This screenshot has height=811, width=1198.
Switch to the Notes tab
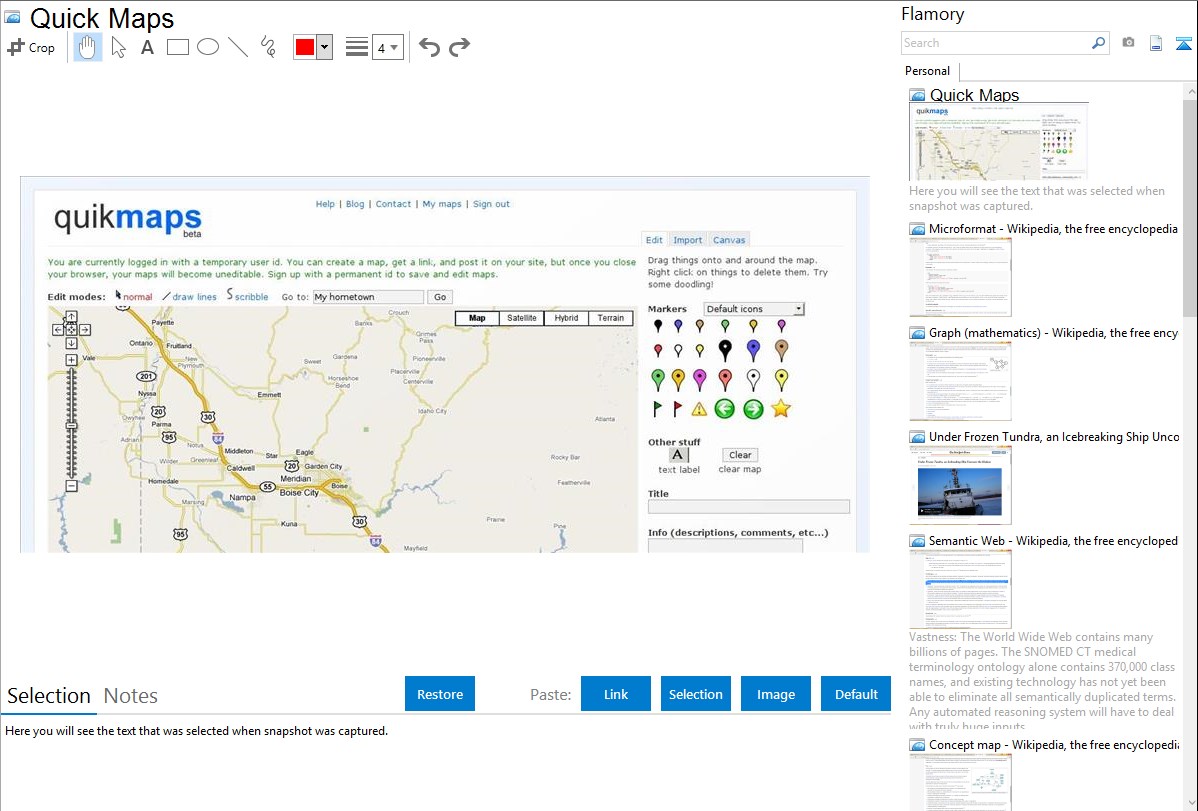131,696
